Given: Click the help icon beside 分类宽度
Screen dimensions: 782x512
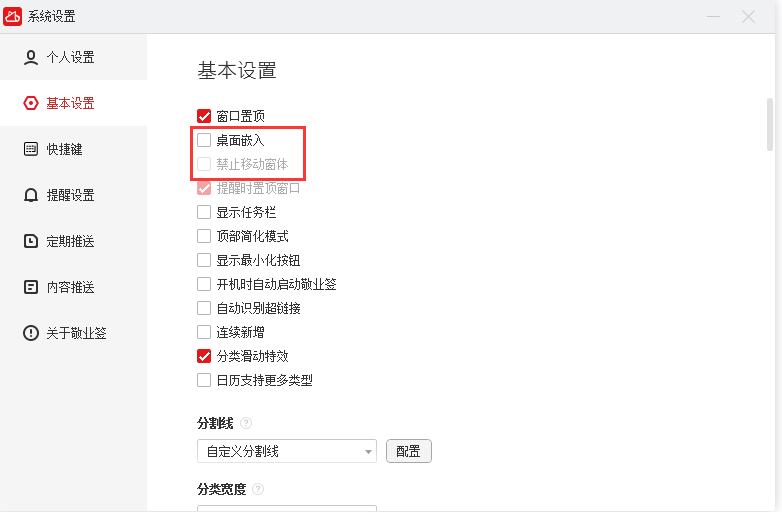Looking at the screenshot, I should point(258,489).
